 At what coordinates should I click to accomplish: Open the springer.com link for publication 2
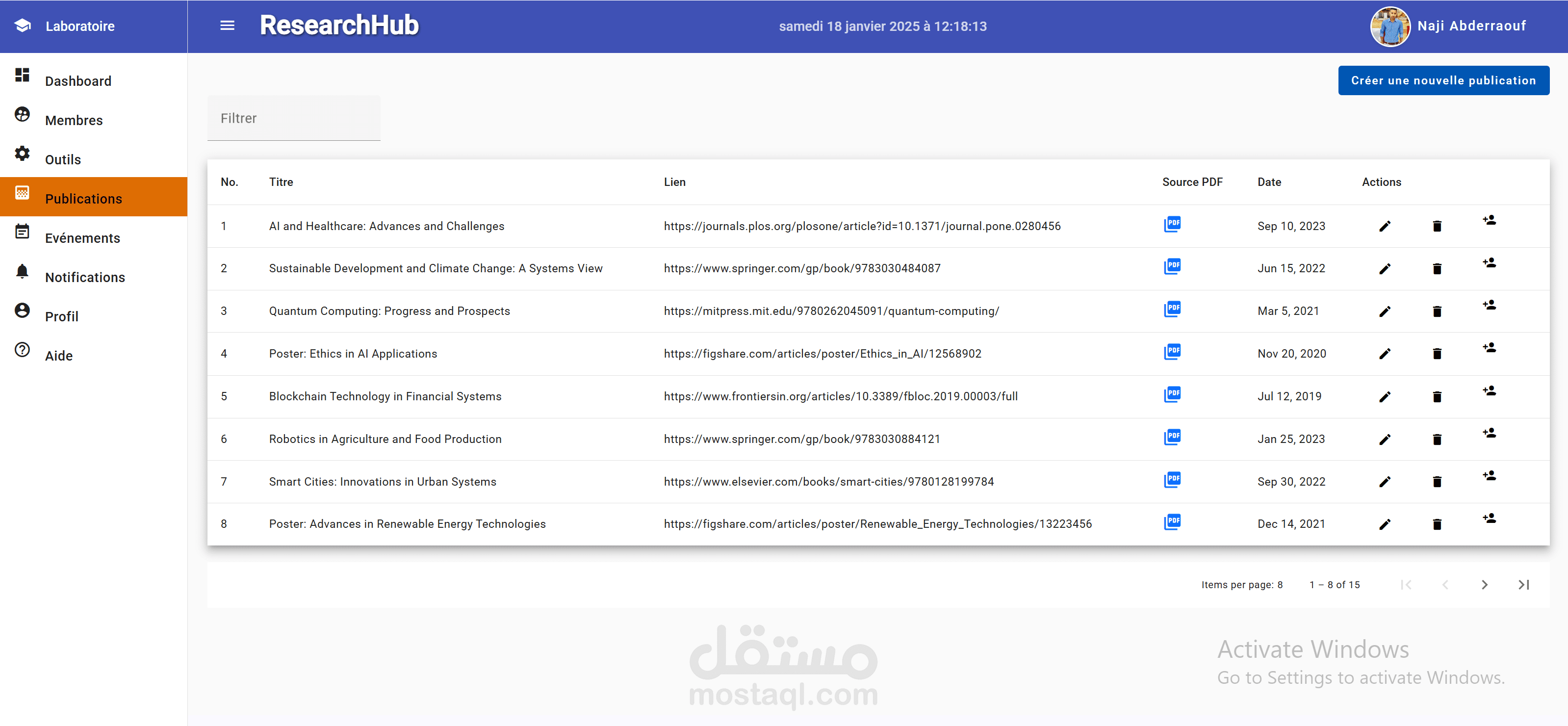[x=801, y=268]
